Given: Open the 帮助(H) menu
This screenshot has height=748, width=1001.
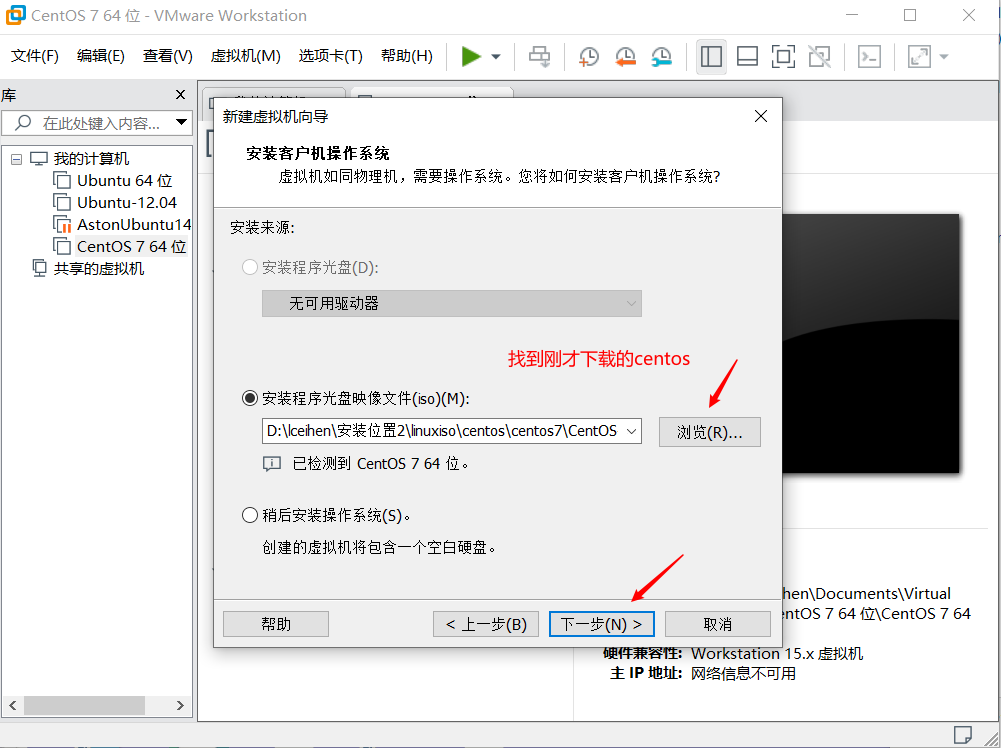Looking at the screenshot, I should coord(406,56).
